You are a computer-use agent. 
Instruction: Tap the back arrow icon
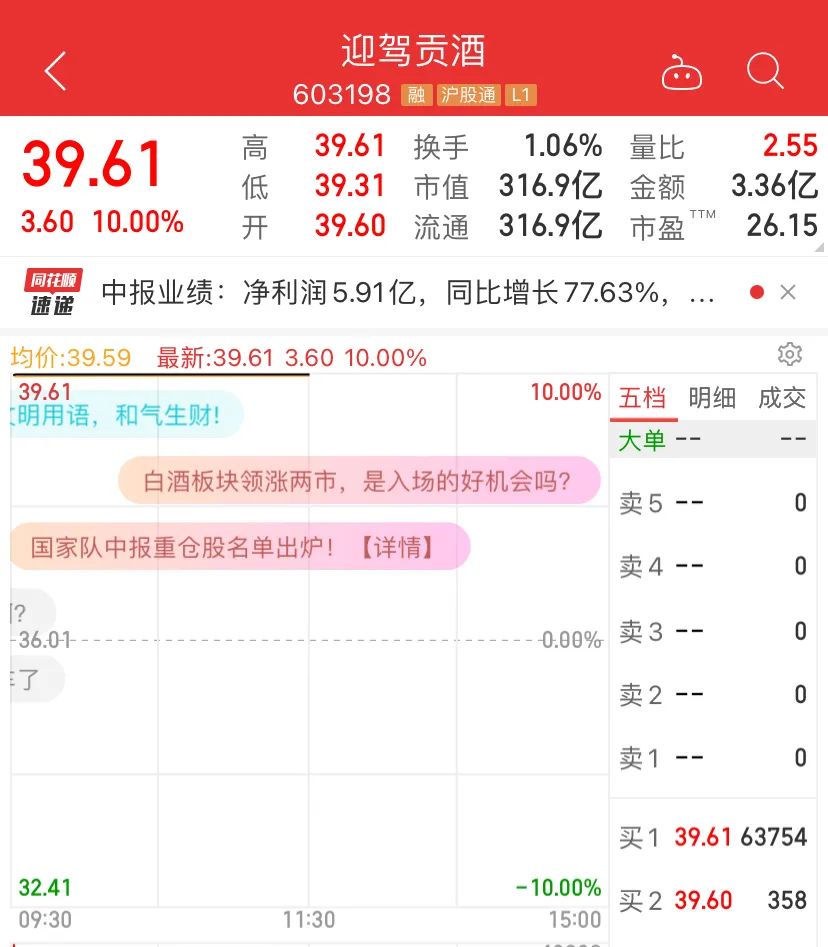click(x=56, y=72)
